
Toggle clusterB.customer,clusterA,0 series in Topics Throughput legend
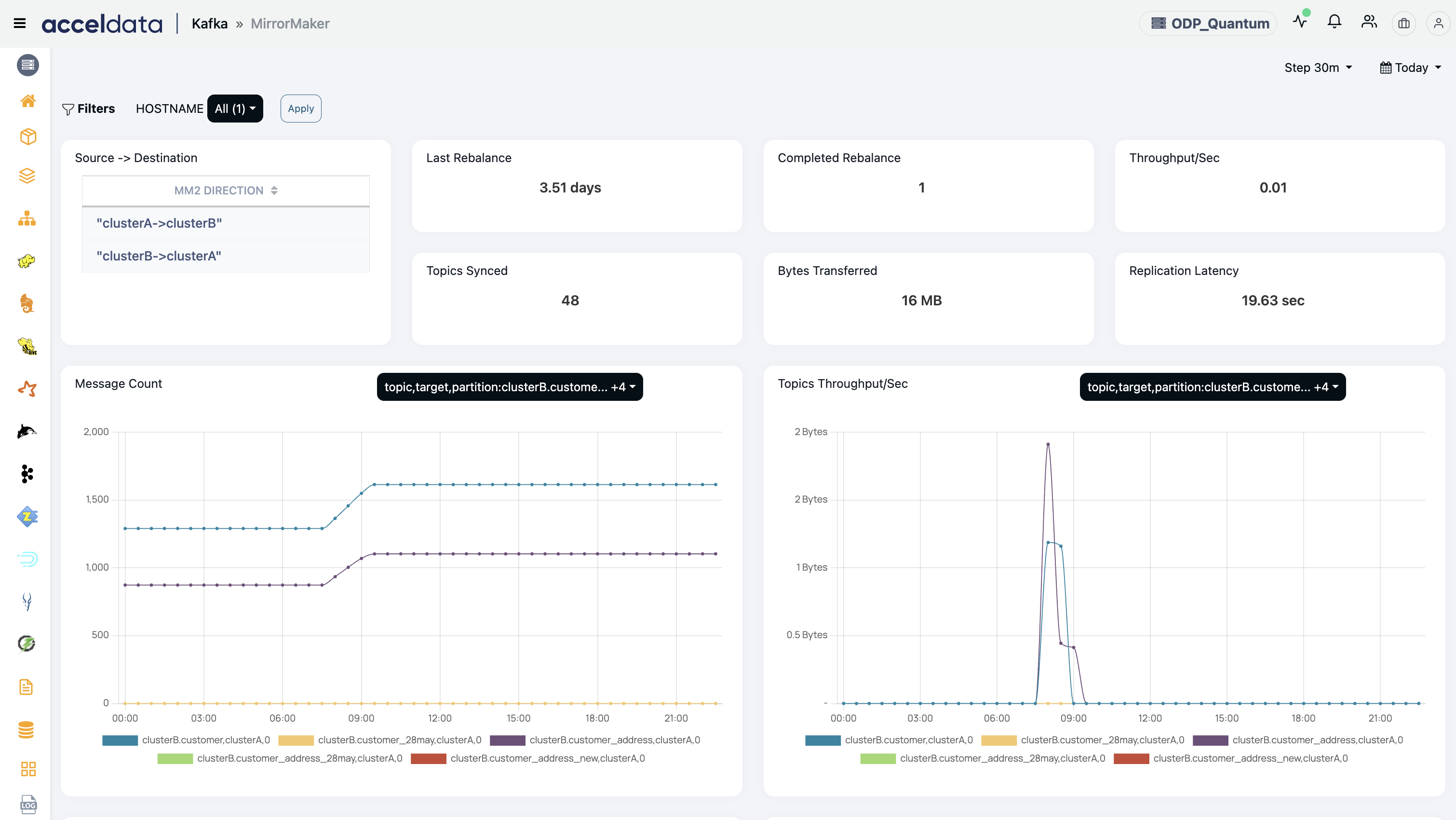pos(889,740)
